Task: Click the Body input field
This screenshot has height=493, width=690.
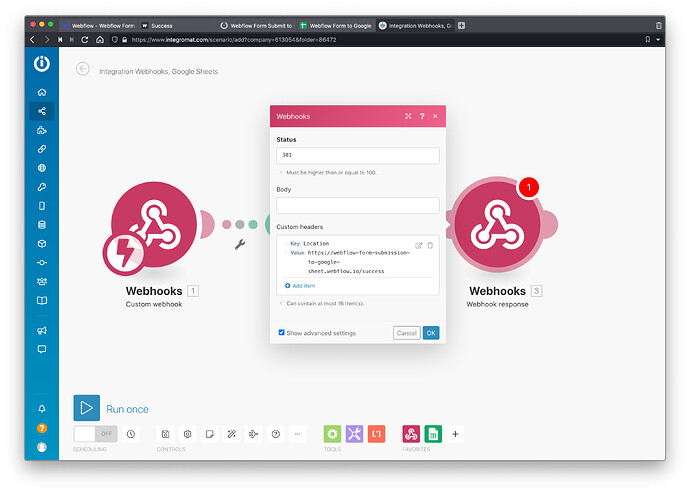Action: point(358,206)
